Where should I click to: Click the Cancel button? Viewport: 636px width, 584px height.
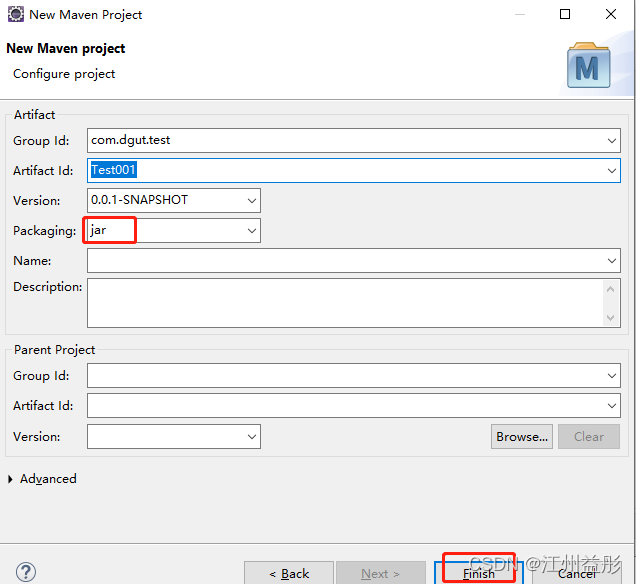(577, 573)
